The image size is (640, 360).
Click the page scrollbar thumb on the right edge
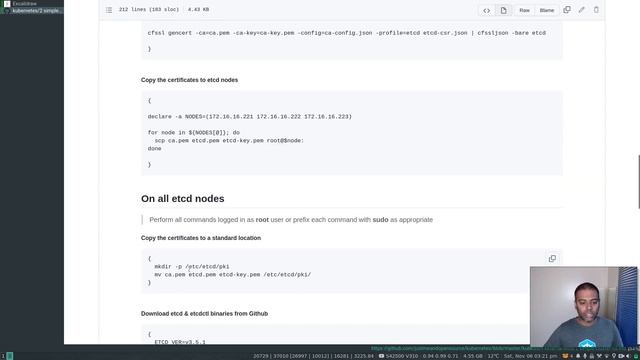coord(638,182)
